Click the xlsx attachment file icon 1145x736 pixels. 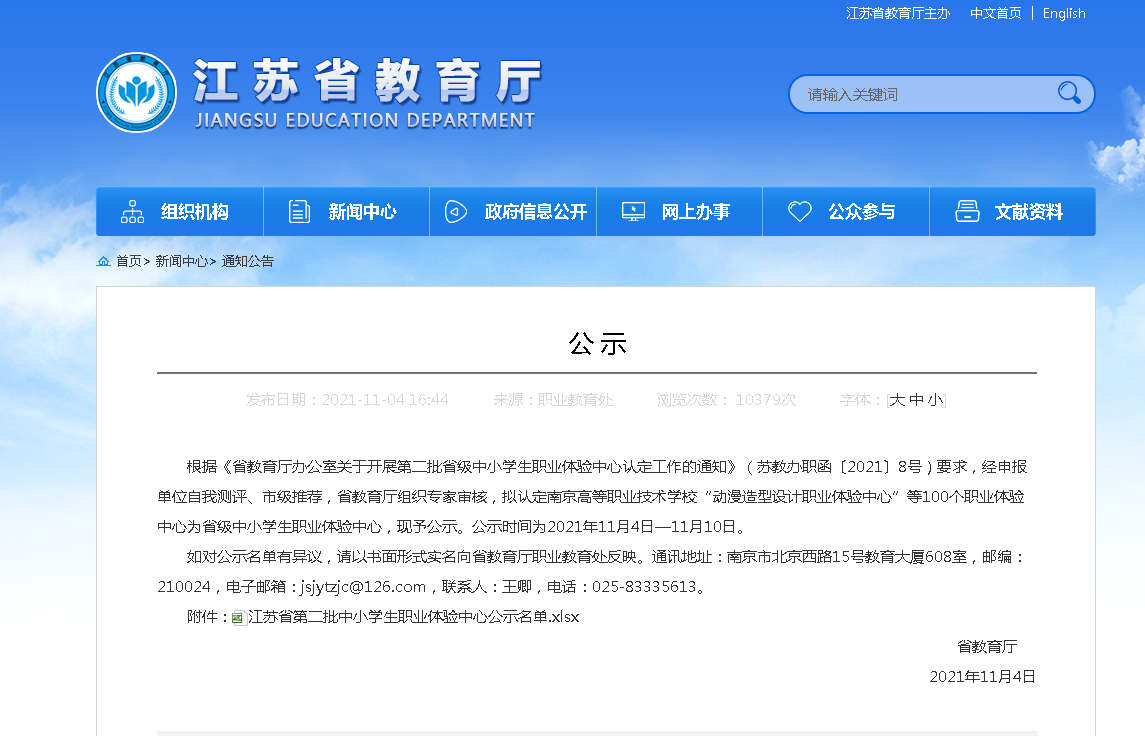click(x=238, y=618)
